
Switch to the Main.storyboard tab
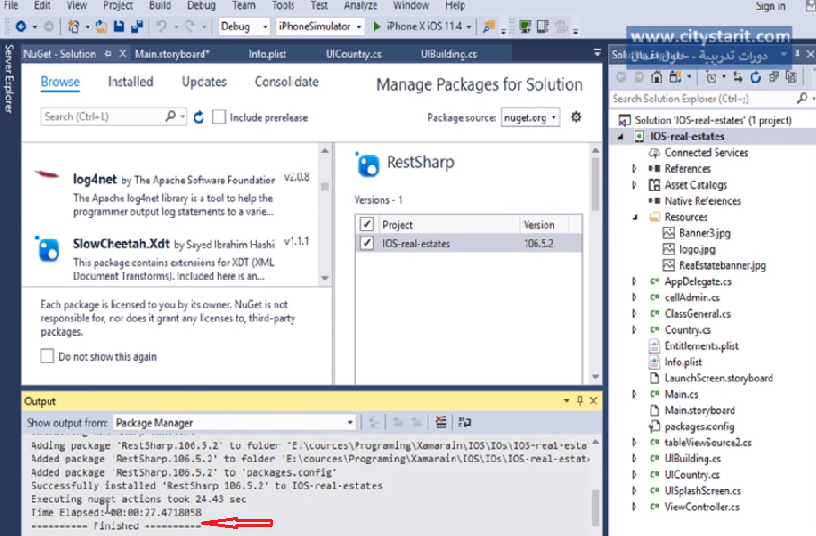pos(172,54)
